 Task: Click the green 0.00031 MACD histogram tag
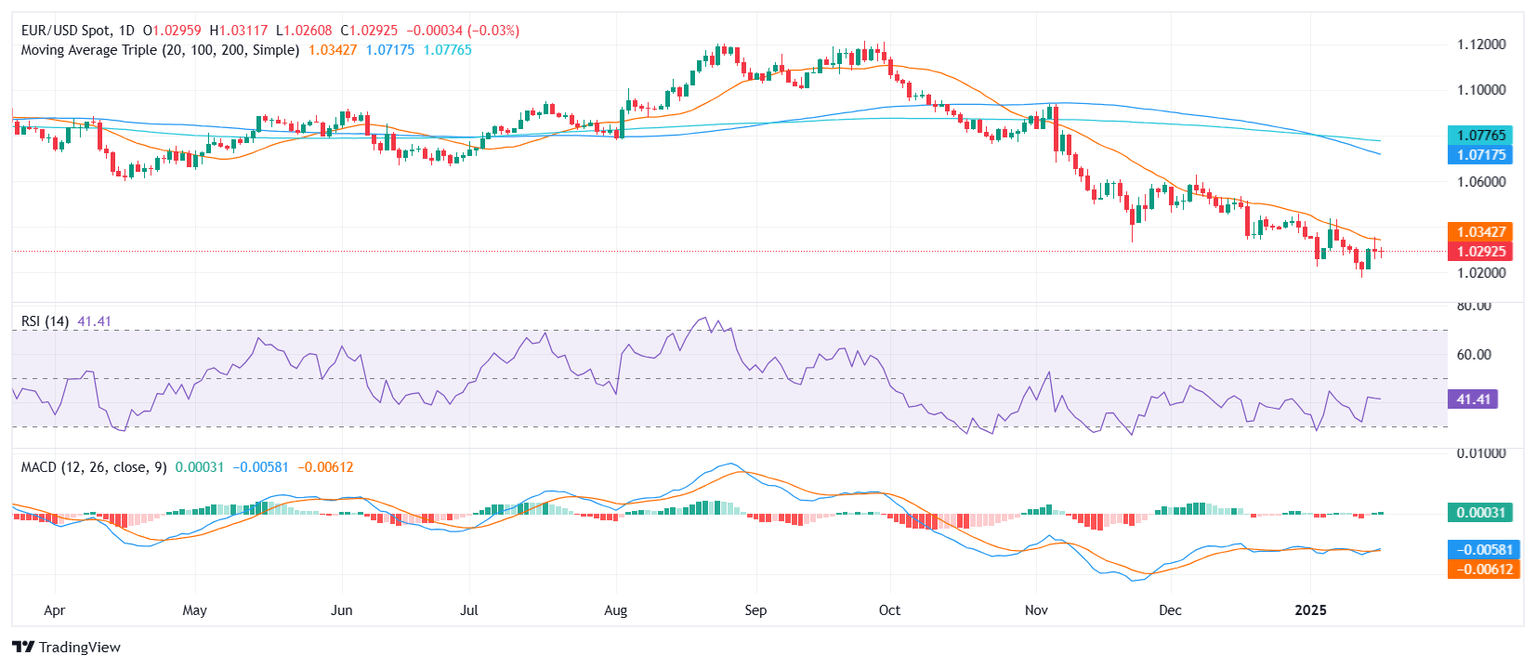(x=1484, y=513)
